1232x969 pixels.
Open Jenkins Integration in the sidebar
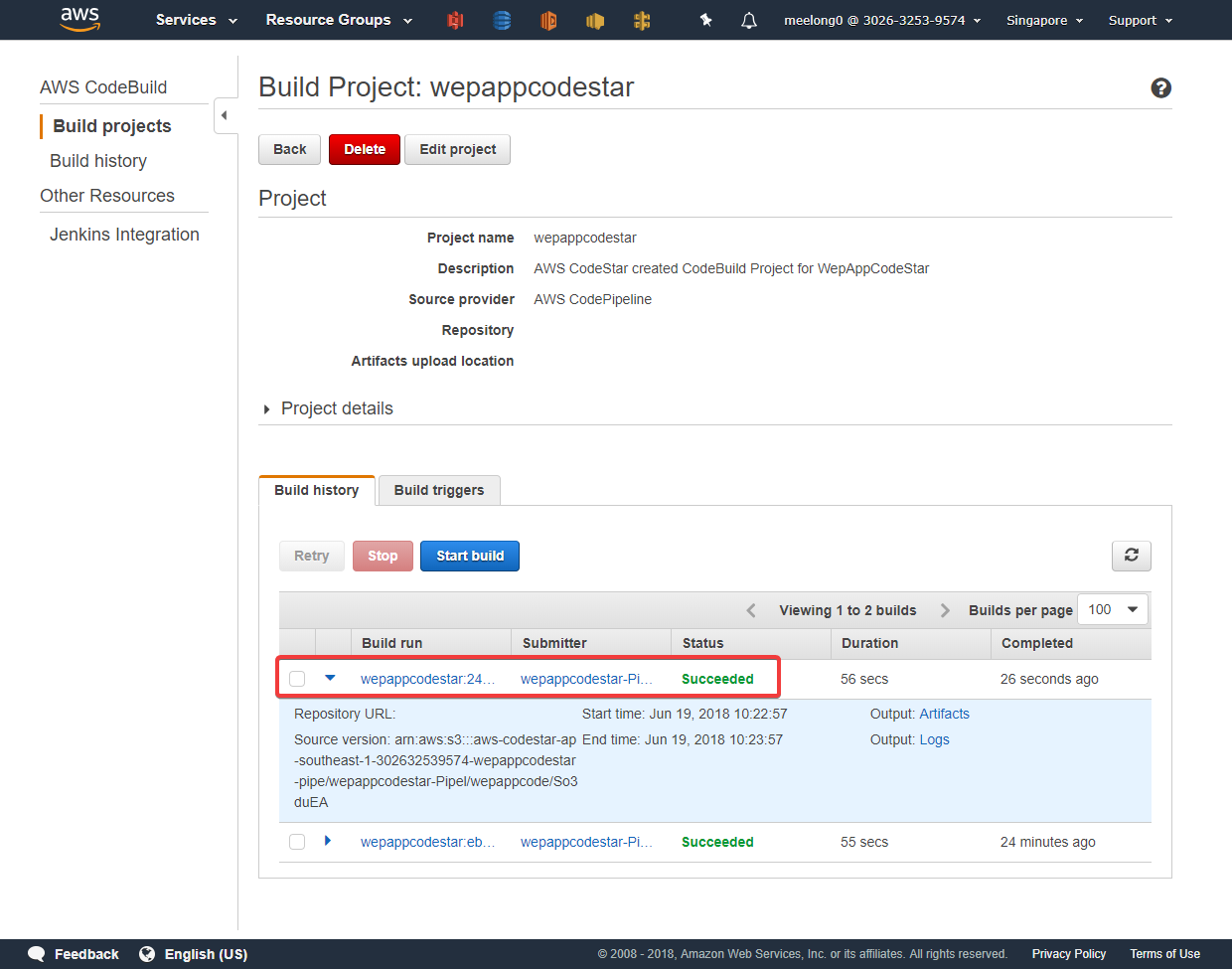[x=124, y=235]
